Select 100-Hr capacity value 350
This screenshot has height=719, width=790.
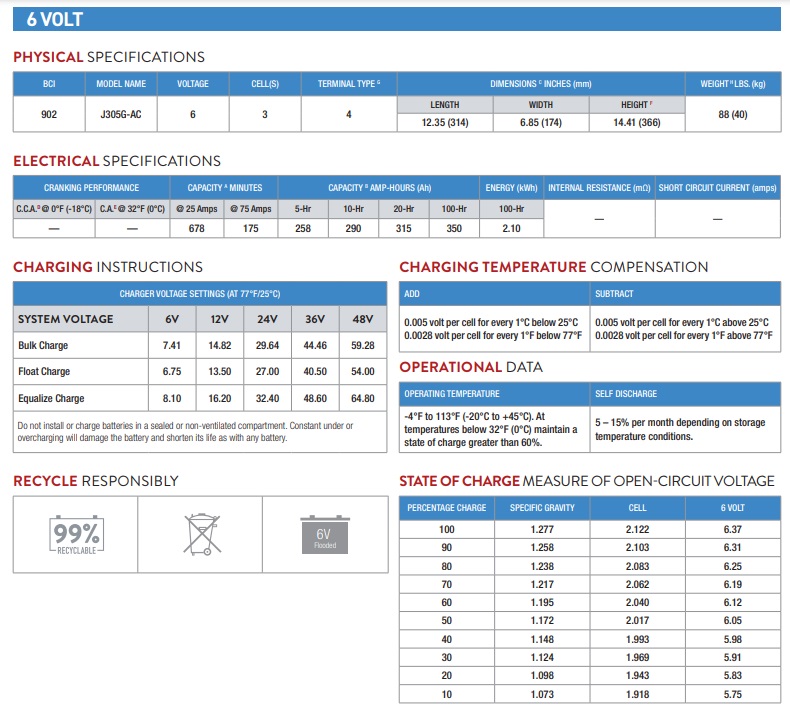click(454, 228)
